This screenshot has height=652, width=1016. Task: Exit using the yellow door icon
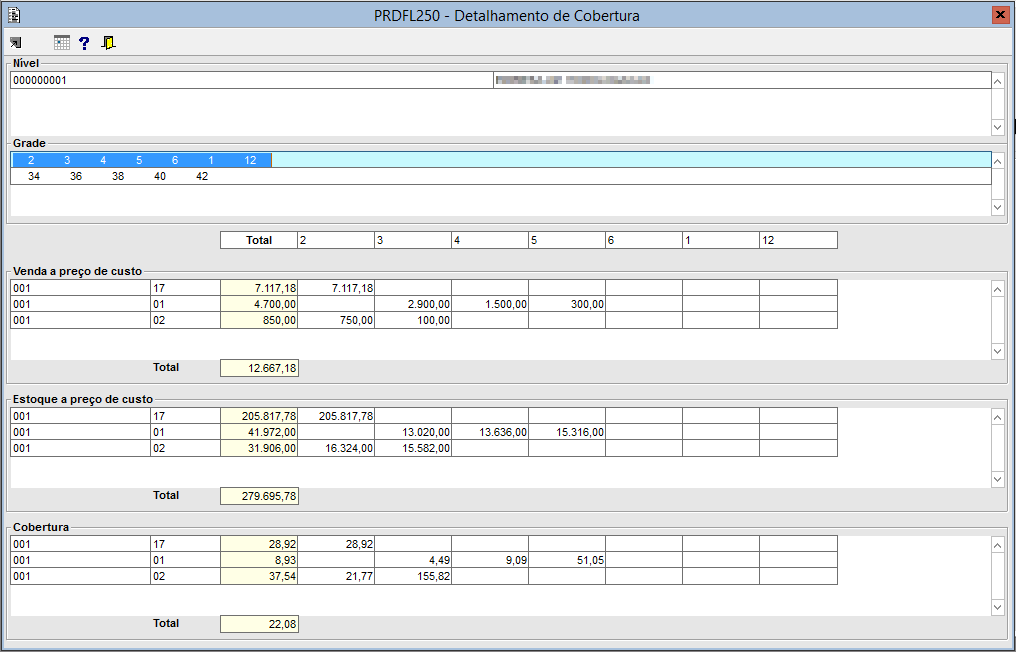[109, 43]
